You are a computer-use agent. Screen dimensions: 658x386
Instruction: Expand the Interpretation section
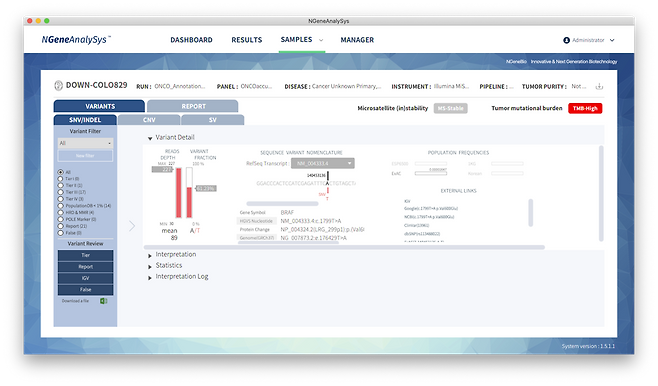[150, 256]
